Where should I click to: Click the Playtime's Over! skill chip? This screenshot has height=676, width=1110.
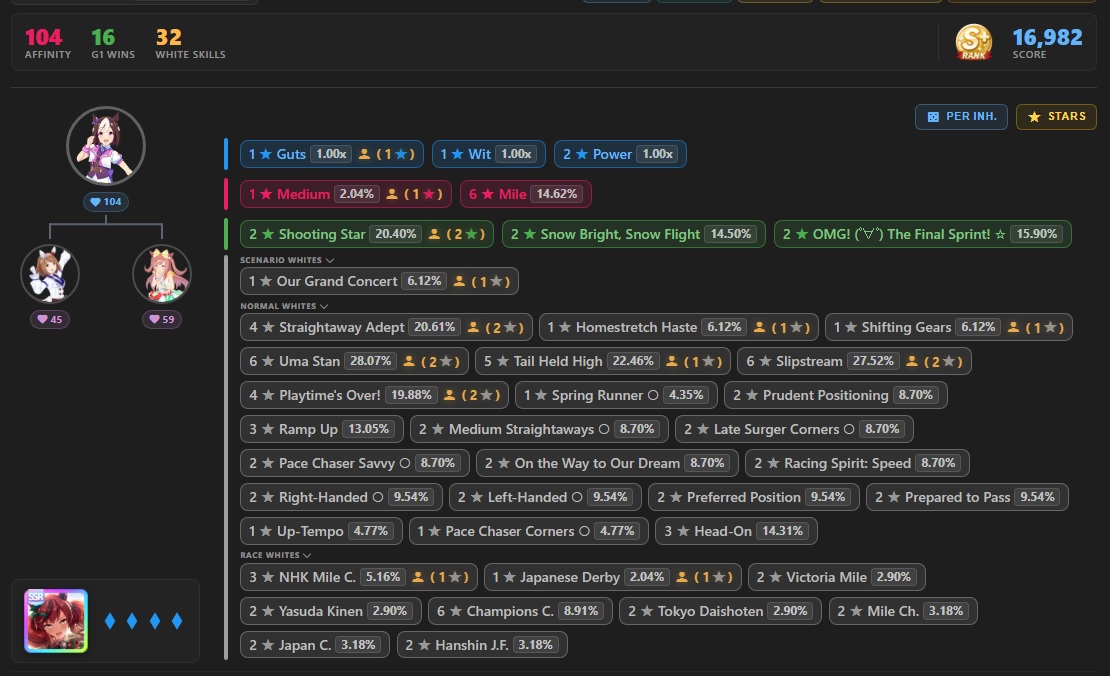pyautogui.click(x=374, y=395)
